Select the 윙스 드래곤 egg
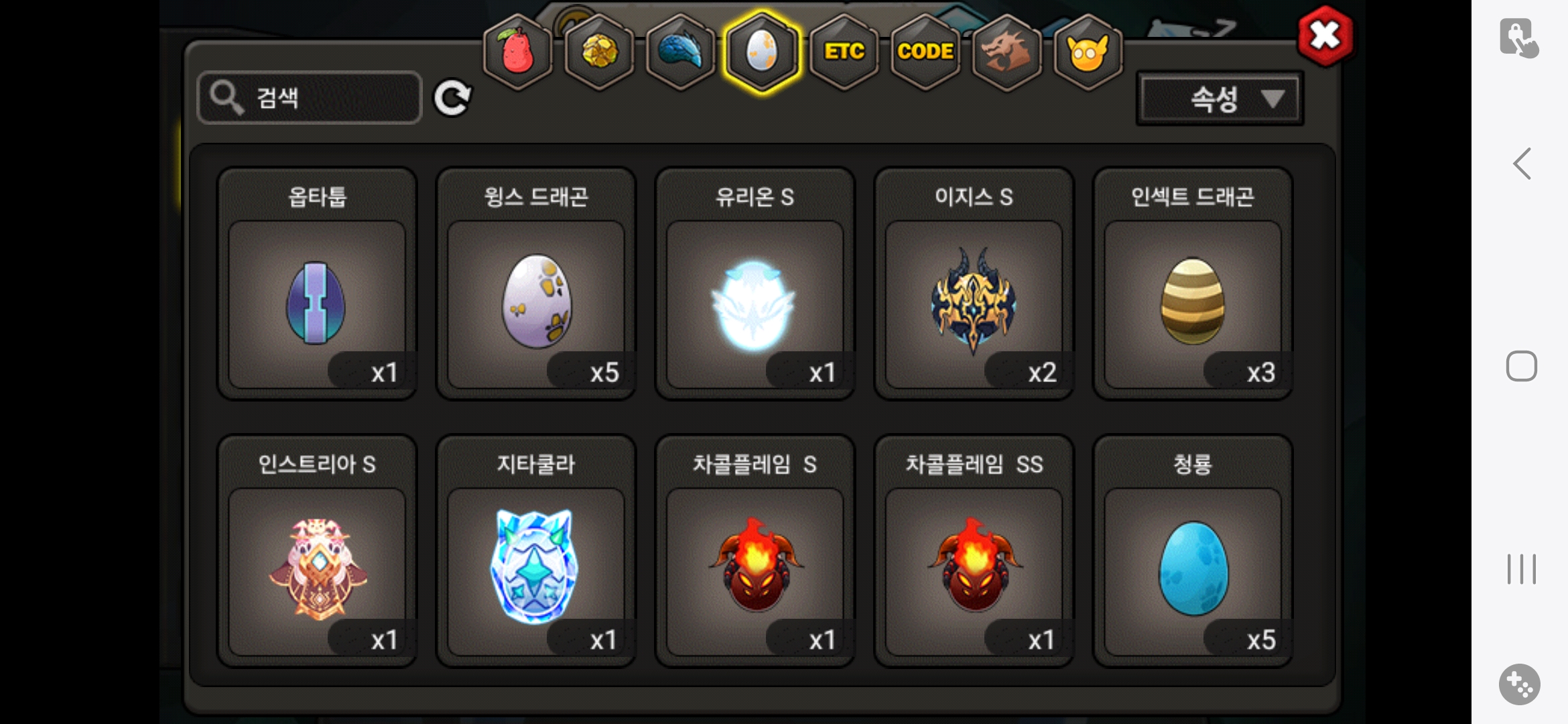Screen dimensions: 1568x724 pyautogui.click(x=536, y=284)
